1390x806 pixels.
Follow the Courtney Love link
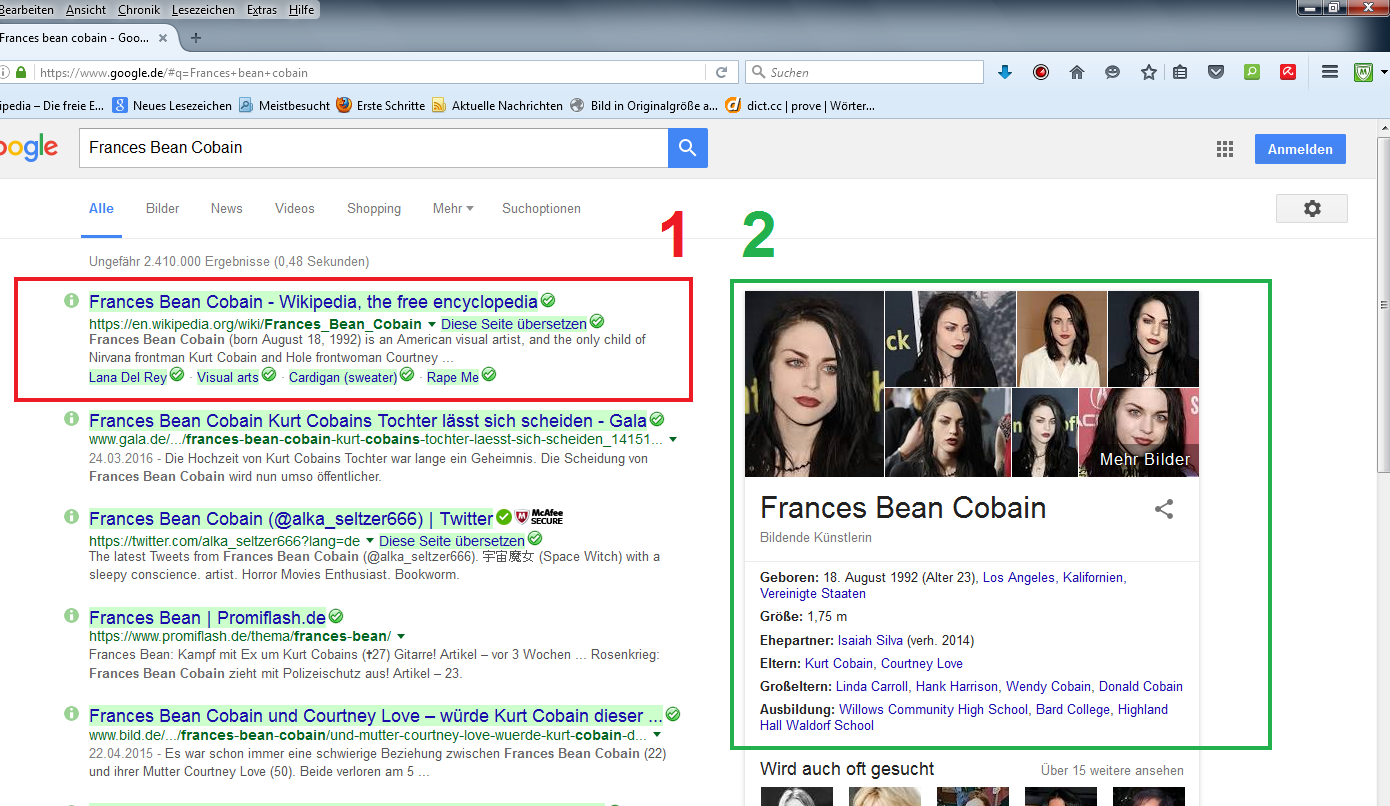click(922, 663)
